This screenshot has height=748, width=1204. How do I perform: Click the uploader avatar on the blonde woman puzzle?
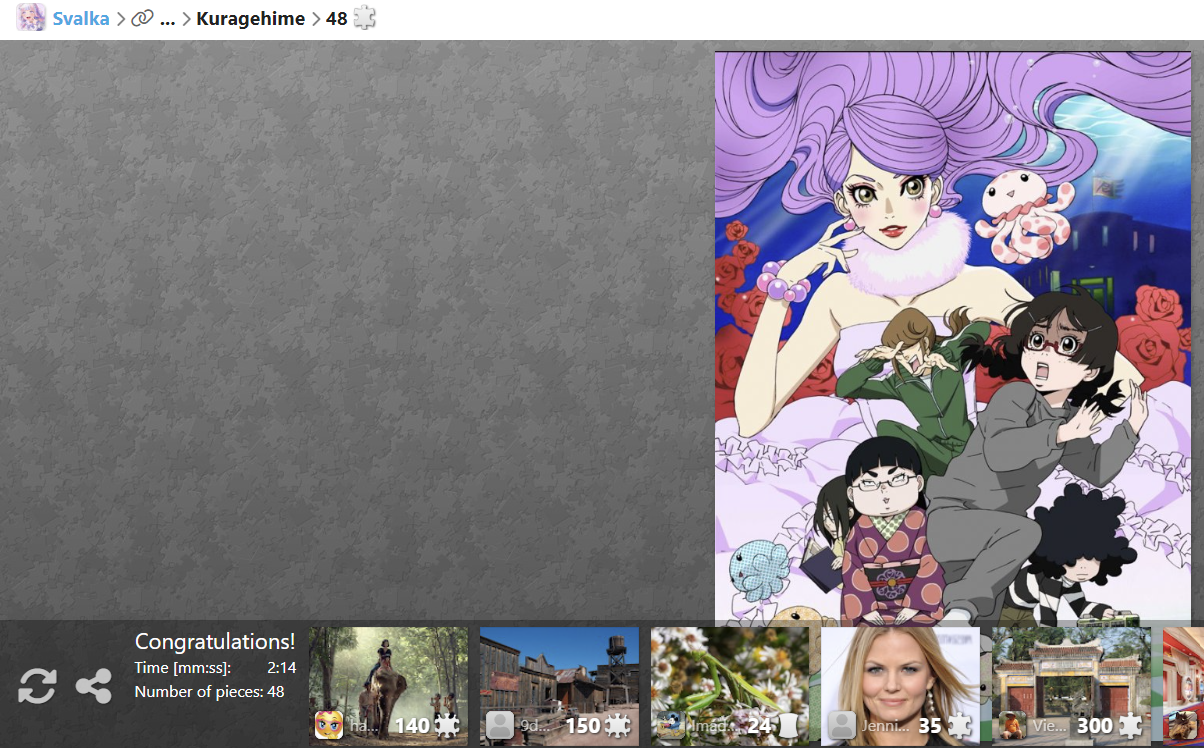842,725
